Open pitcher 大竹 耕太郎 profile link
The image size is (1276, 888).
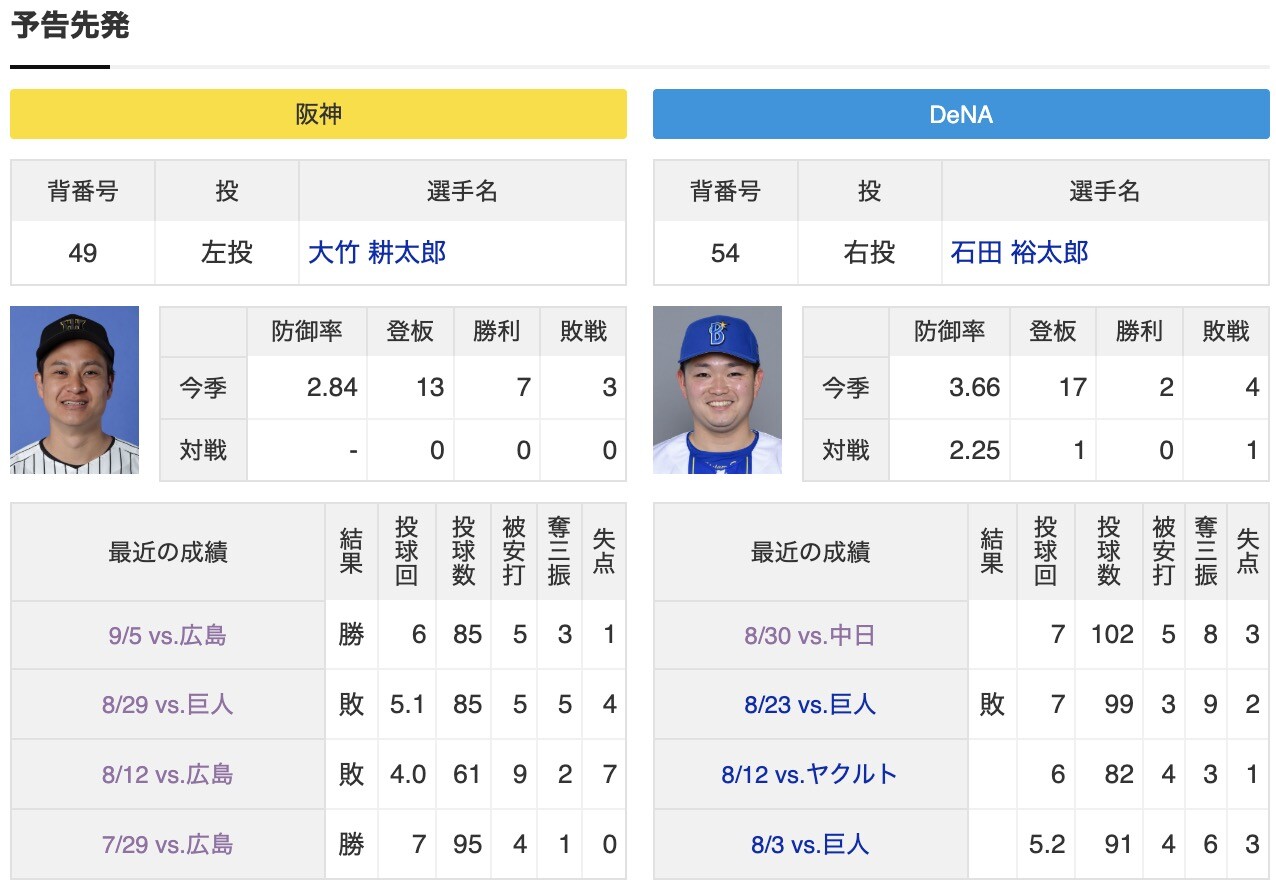(x=377, y=252)
